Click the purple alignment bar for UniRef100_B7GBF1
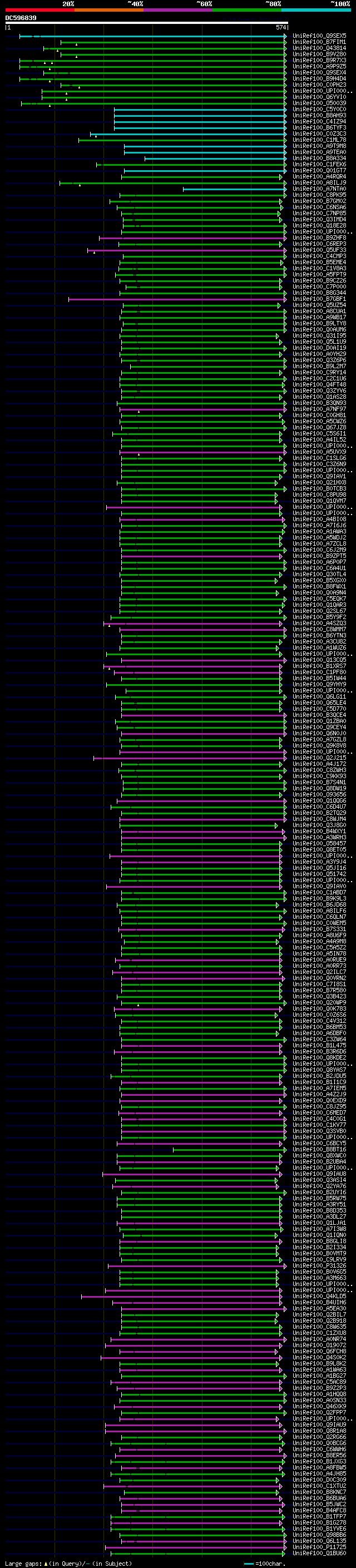Viewport: 356px width, 1568px height. pos(177,299)
